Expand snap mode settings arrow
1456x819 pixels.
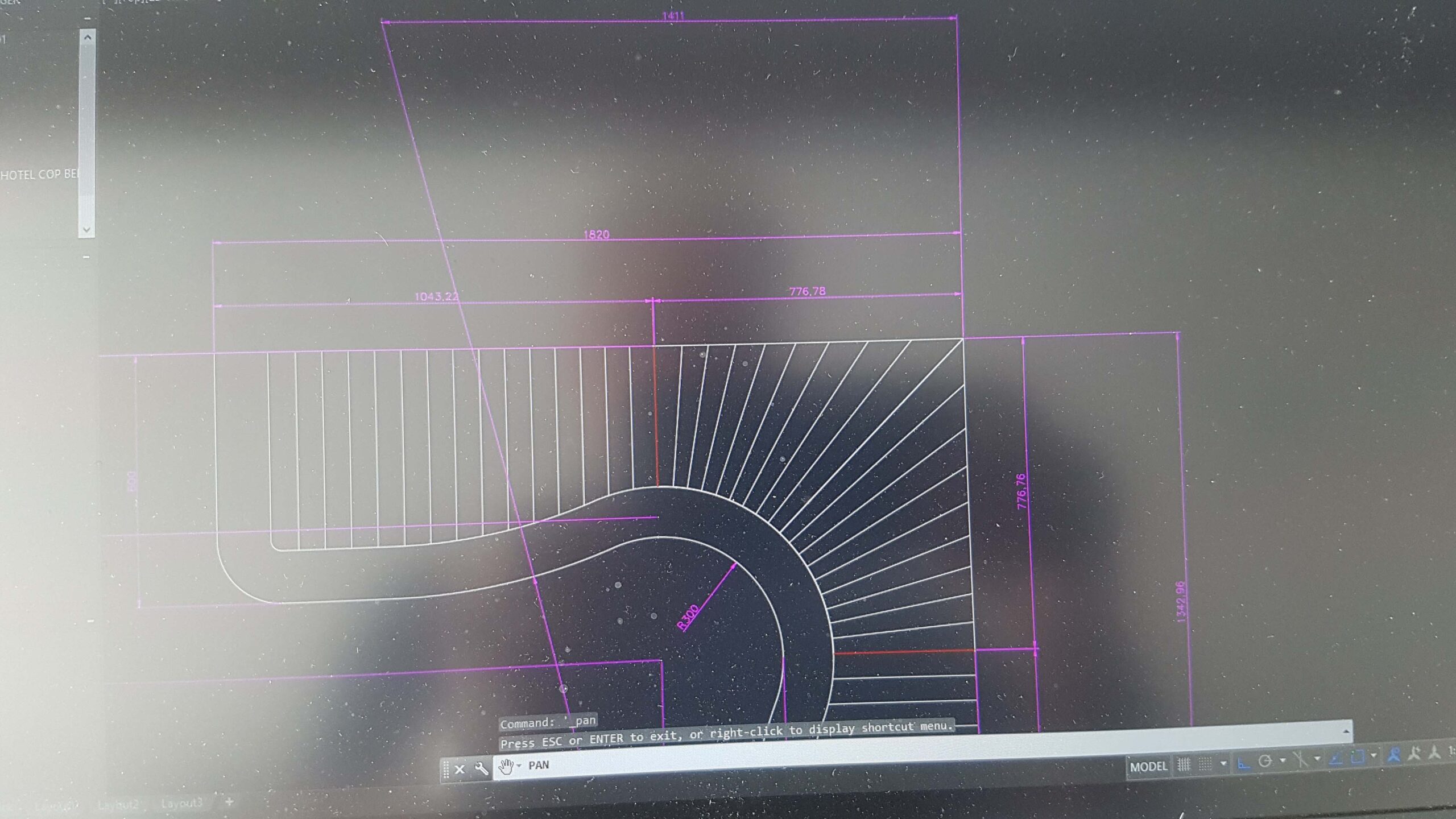tap(1223, 763)
